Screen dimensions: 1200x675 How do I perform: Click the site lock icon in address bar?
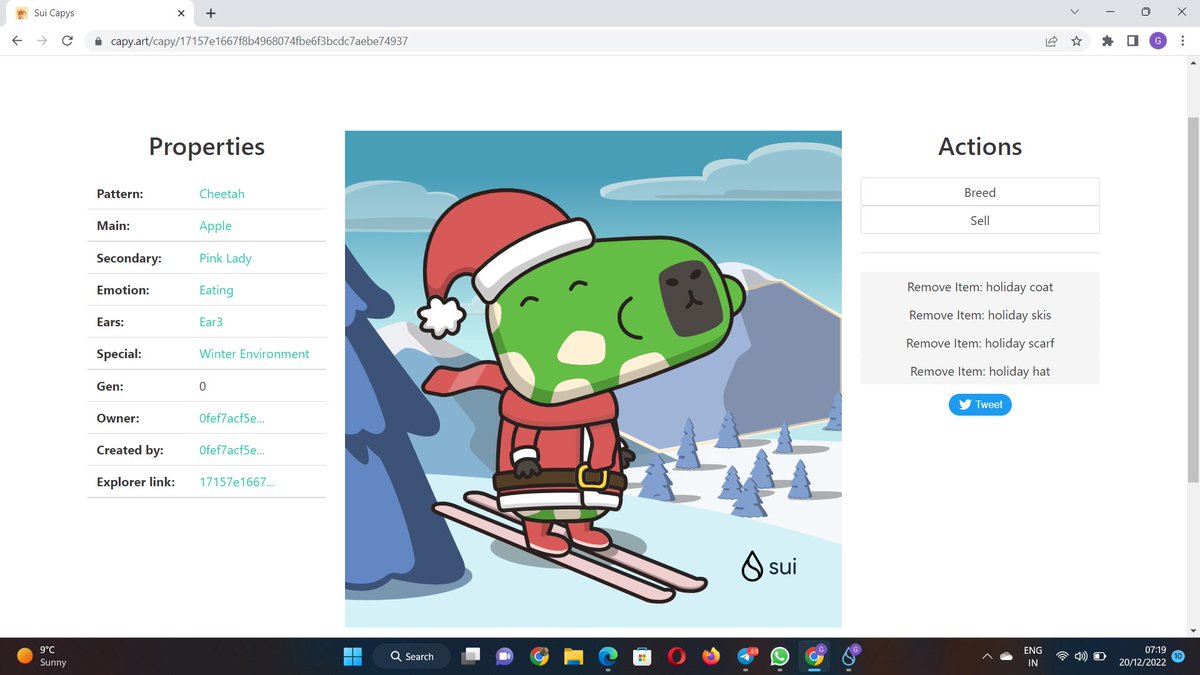[98, 42]
